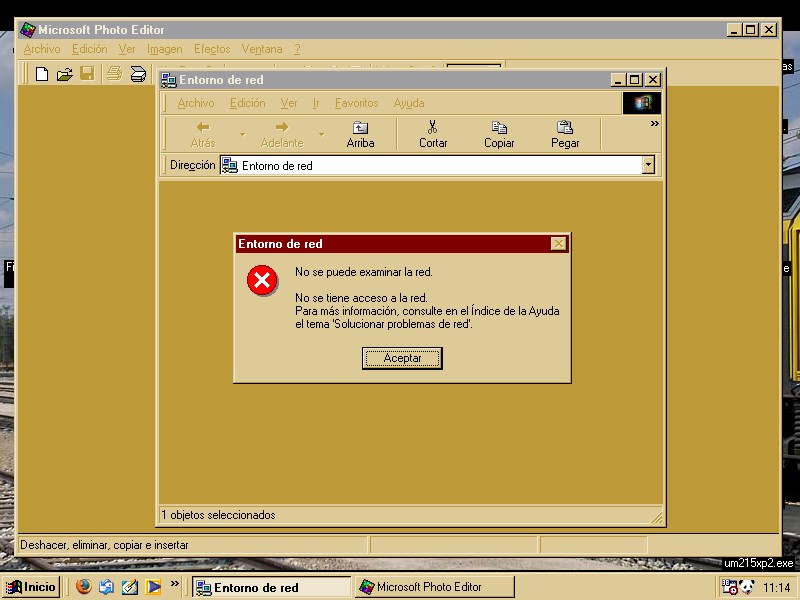Viewport: 800px width, 600px height.
Task: Click the um215xp2.exe desktop label
Action: click(x=759, y=563)
